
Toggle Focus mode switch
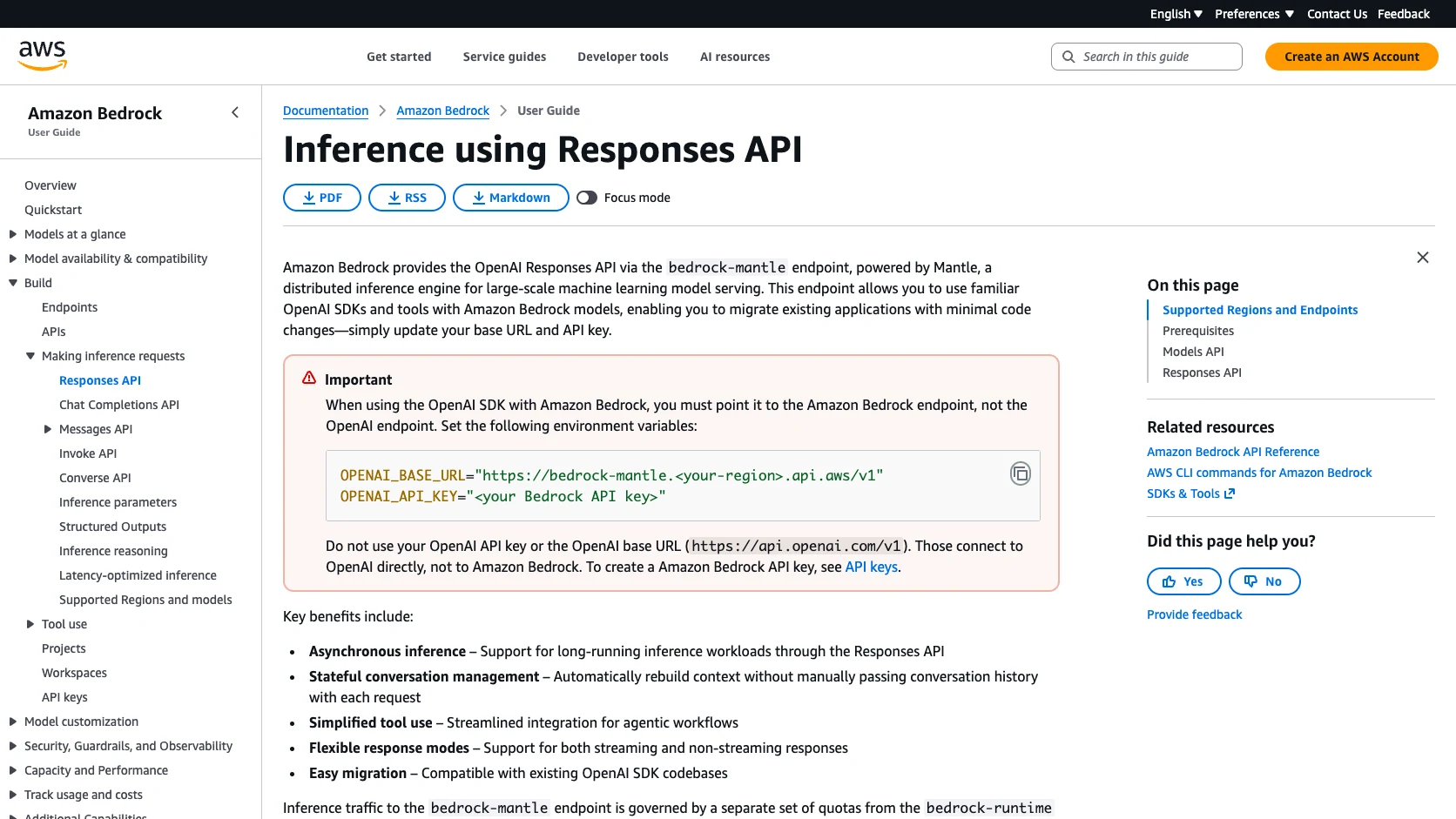click(x=587, y=198)
